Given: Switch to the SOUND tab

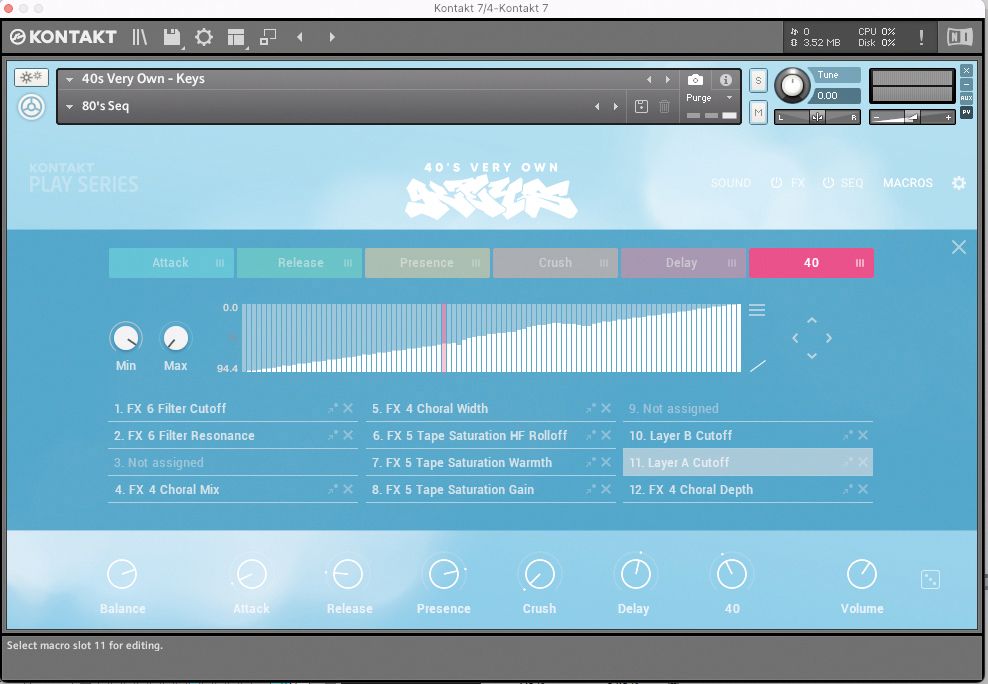Looking at the screenshot, I should [730, 183].
